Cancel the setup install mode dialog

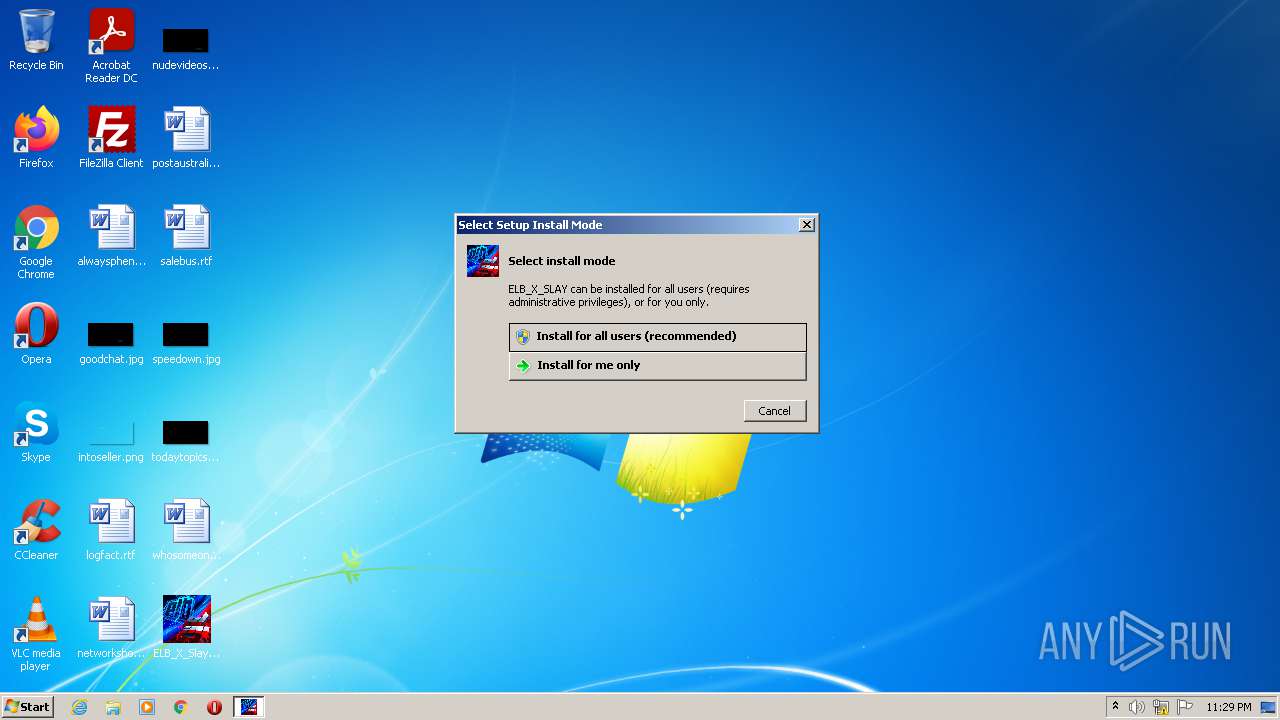click(775, 411)
